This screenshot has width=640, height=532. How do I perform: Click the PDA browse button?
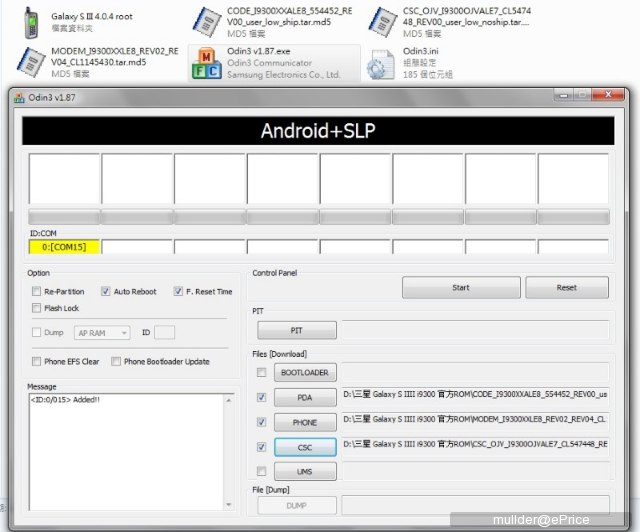click(x=305, y=397)
